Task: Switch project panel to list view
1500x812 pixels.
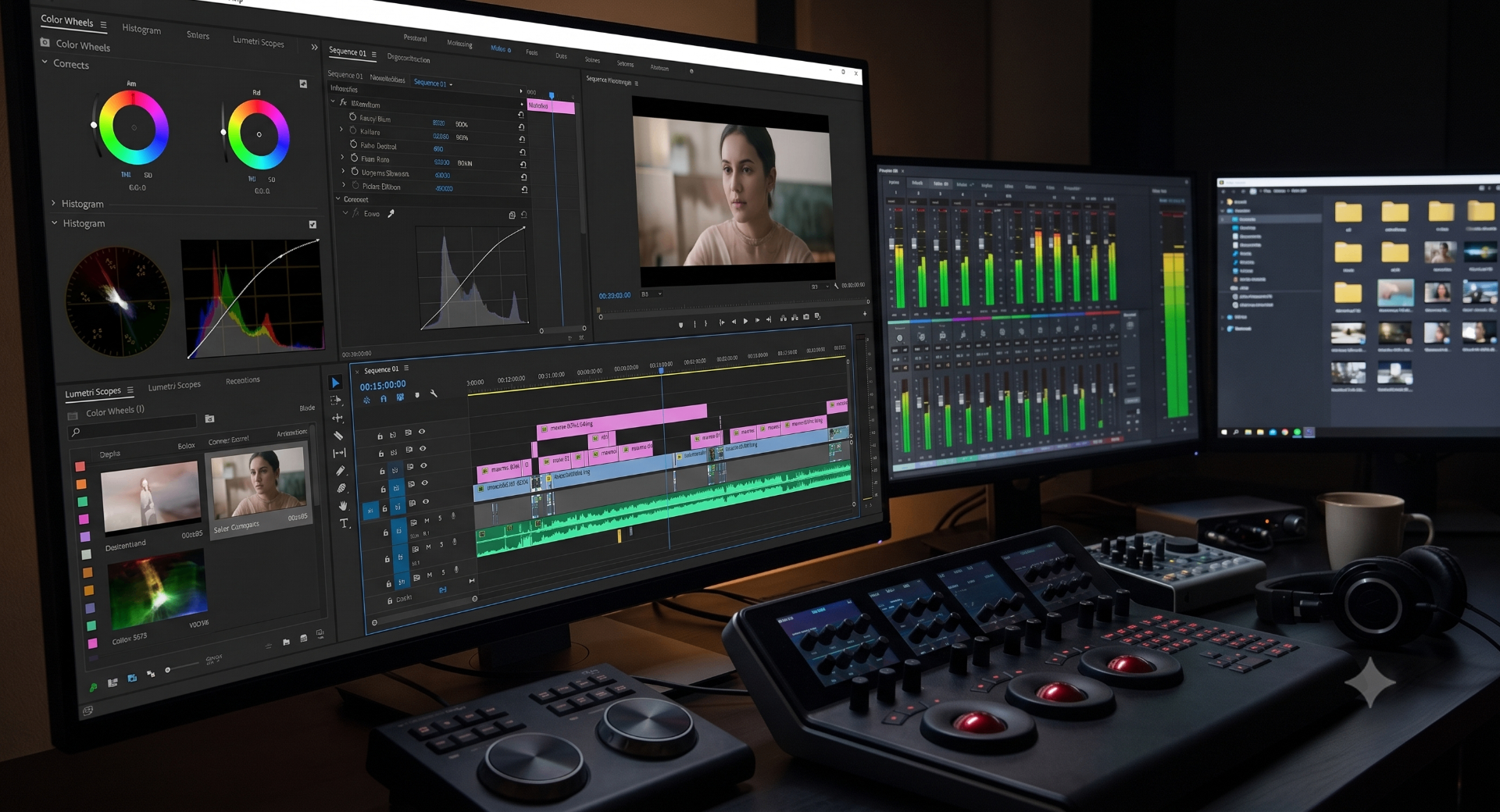Action: tap(112, 682)
